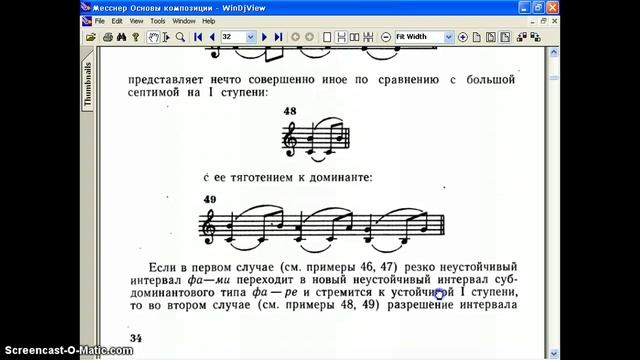Click the zoom out minus icon
This screenshot has width=640, height=360.
[x=386, y=37]
